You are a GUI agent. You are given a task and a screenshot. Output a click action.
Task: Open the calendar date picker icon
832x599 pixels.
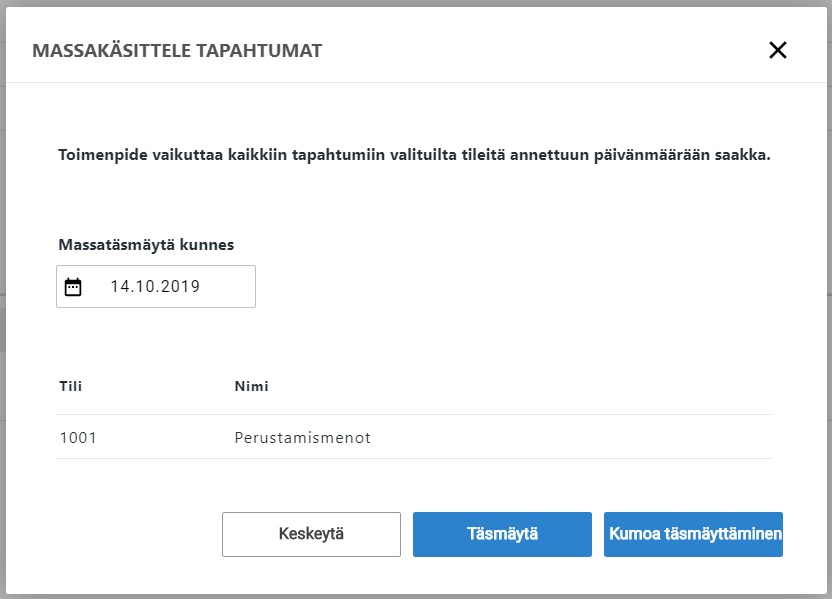tap(73, 287)
